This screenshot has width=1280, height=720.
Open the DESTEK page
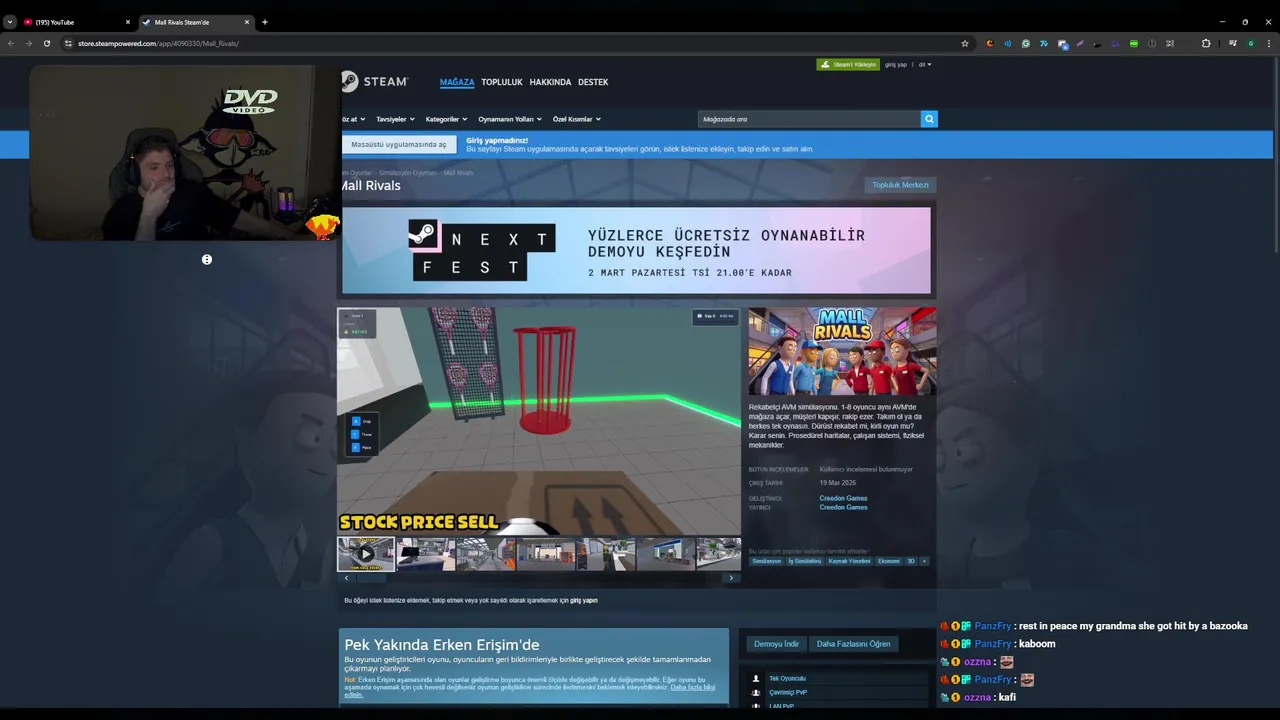(x=593, y=82)
